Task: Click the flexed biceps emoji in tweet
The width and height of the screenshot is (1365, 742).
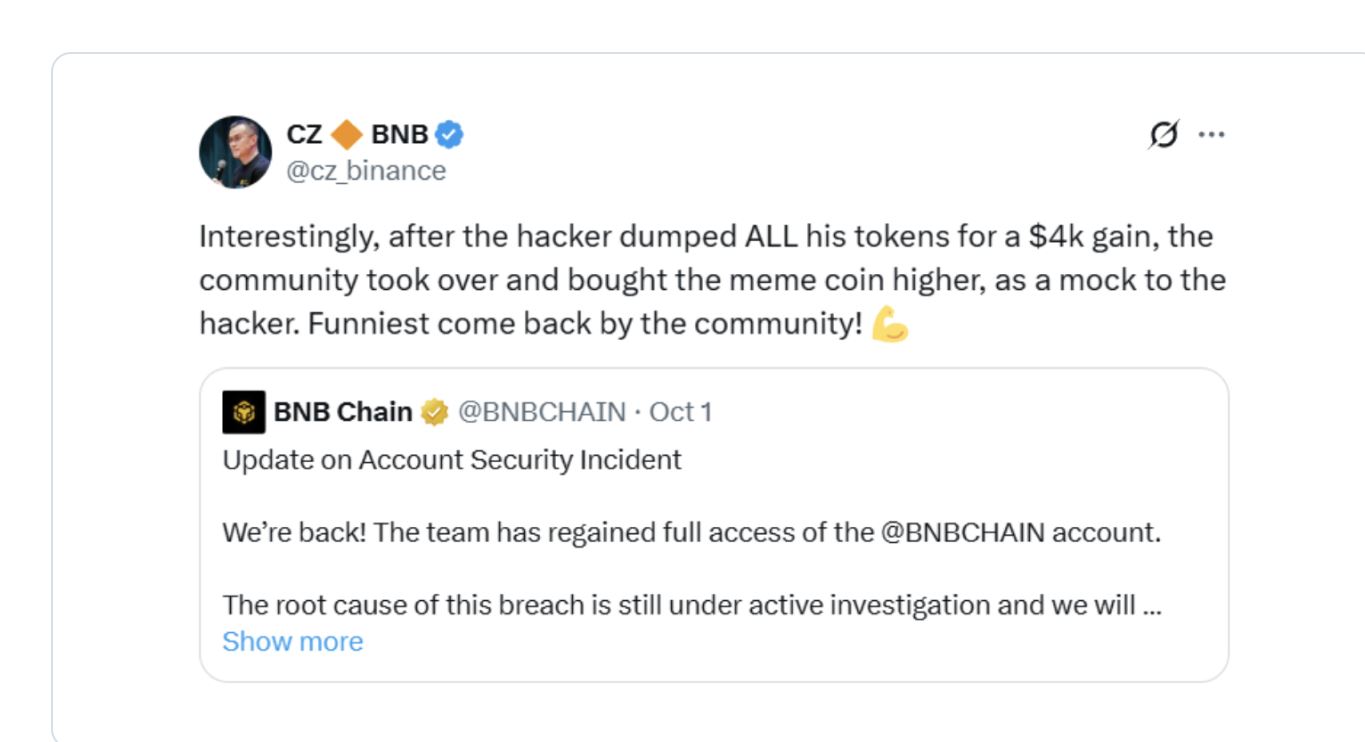Action: point(889,324)
